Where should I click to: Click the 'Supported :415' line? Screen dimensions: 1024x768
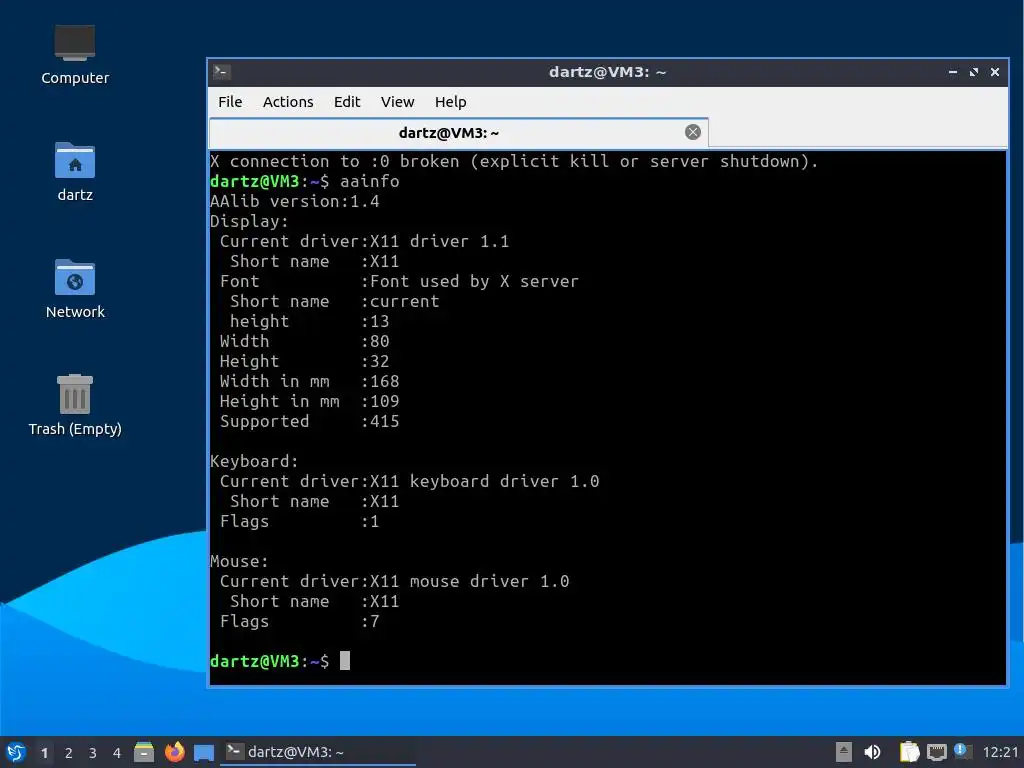pyautogui.click(x=310, y=421)
